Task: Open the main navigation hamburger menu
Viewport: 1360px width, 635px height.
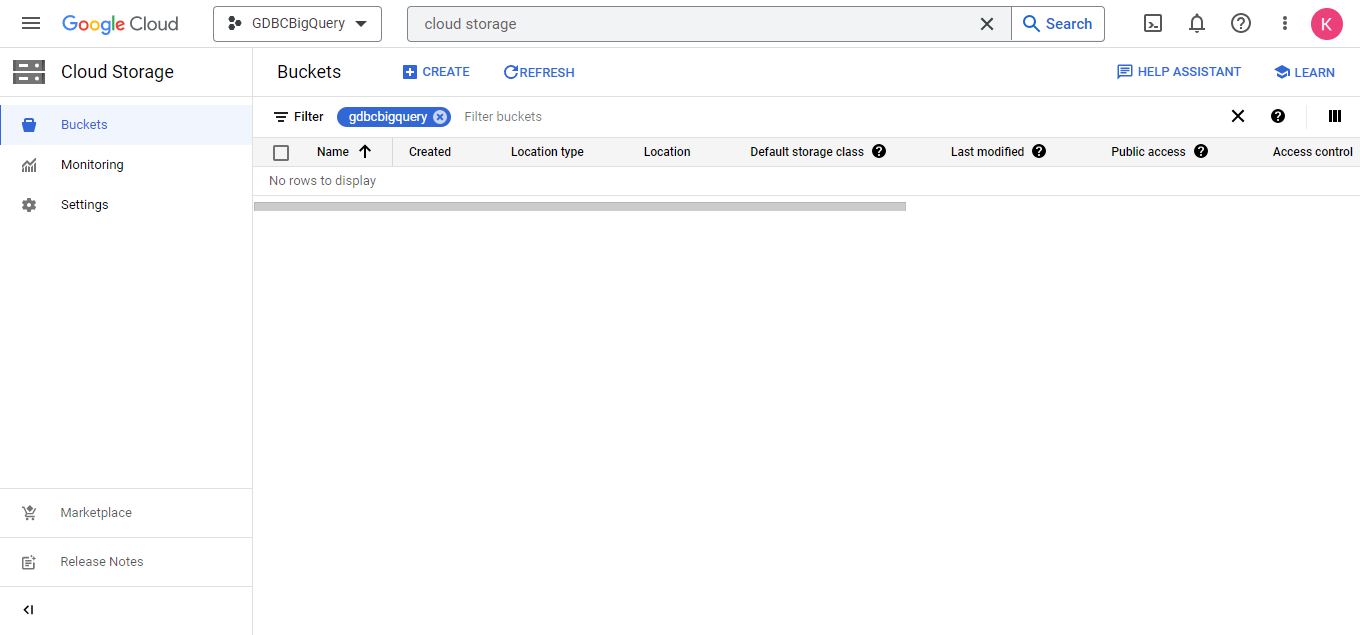Action: pos(31,23)
